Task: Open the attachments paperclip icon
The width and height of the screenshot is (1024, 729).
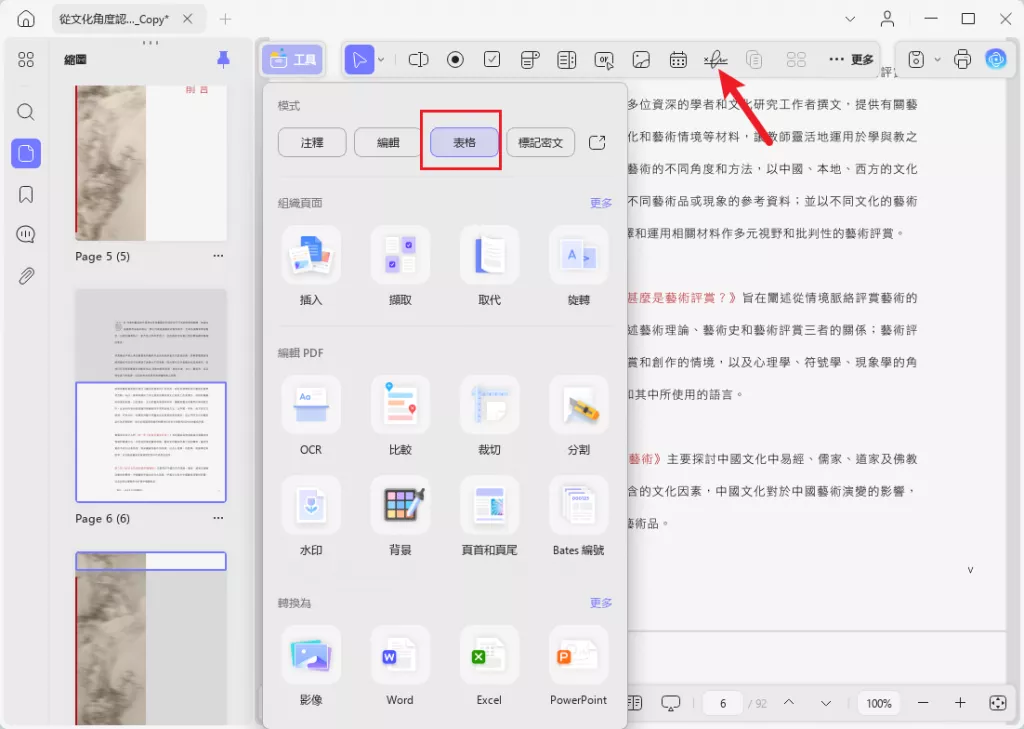Action: (x=26, y=276)
